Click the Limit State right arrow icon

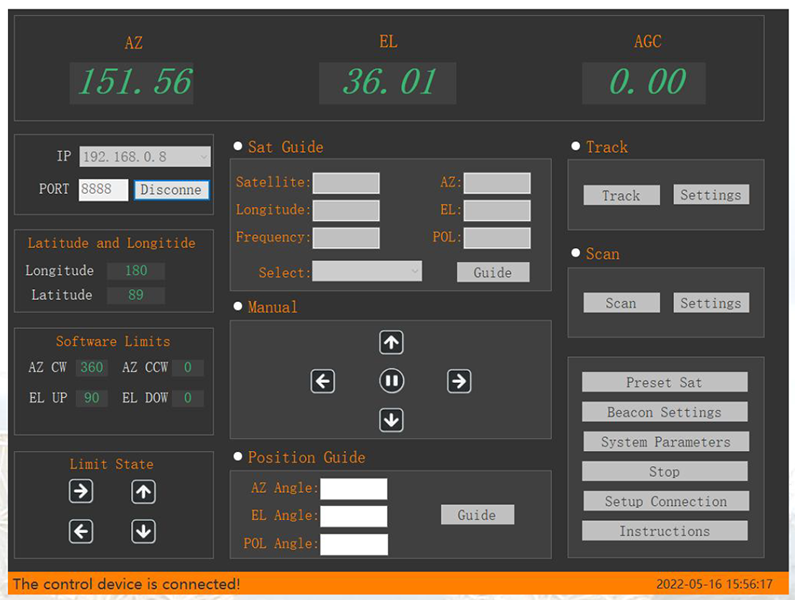tap(81, 491)
